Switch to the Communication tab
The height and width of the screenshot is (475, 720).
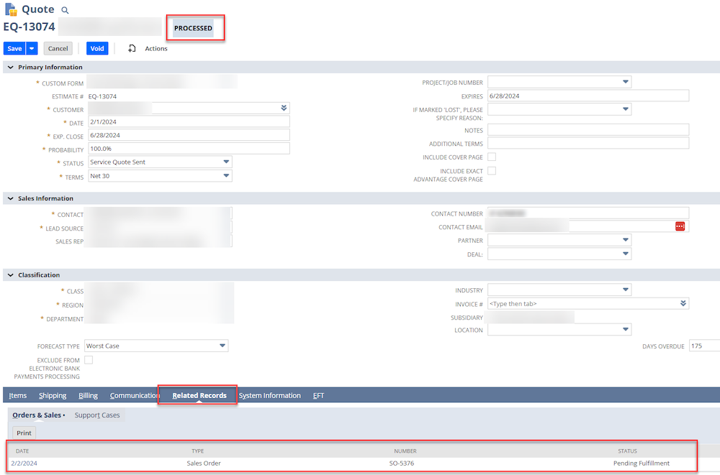tap(135, 396)
